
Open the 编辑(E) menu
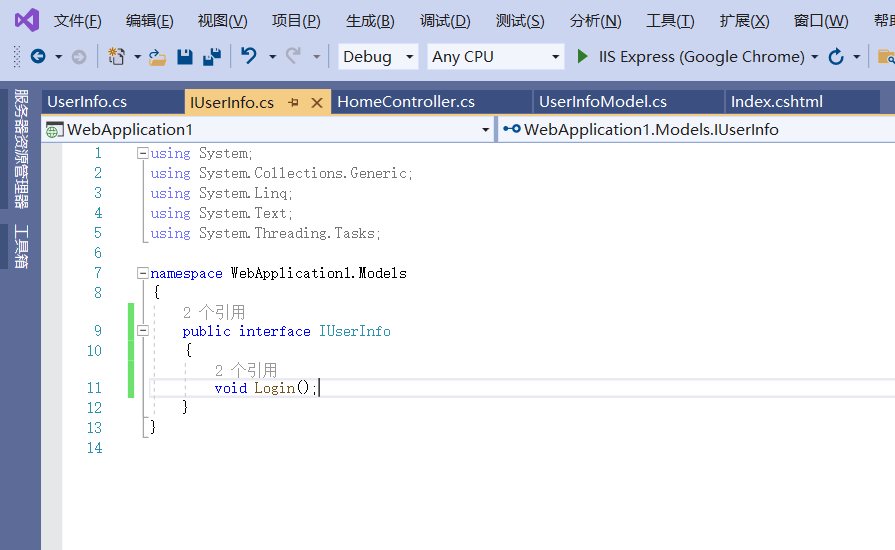click(x=150, y=21)
